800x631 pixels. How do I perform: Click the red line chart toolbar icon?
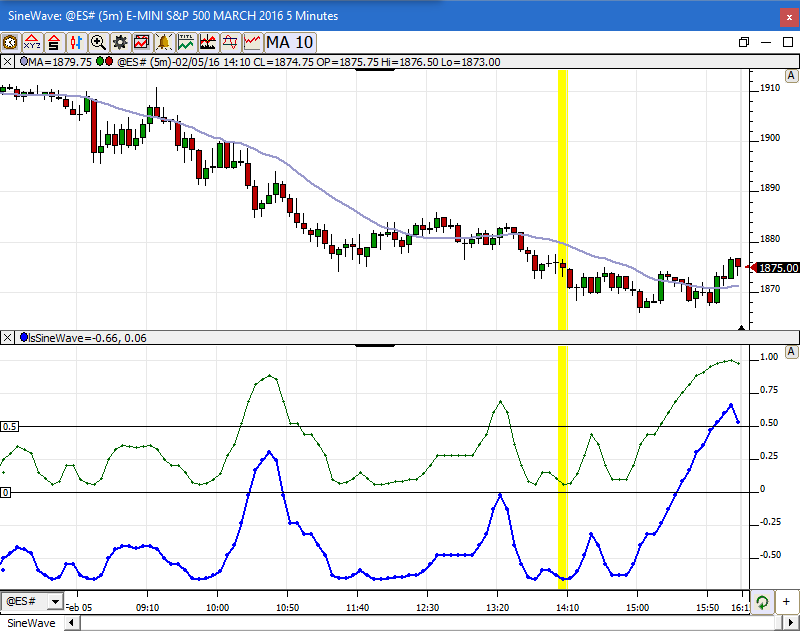tap(252, 42)
